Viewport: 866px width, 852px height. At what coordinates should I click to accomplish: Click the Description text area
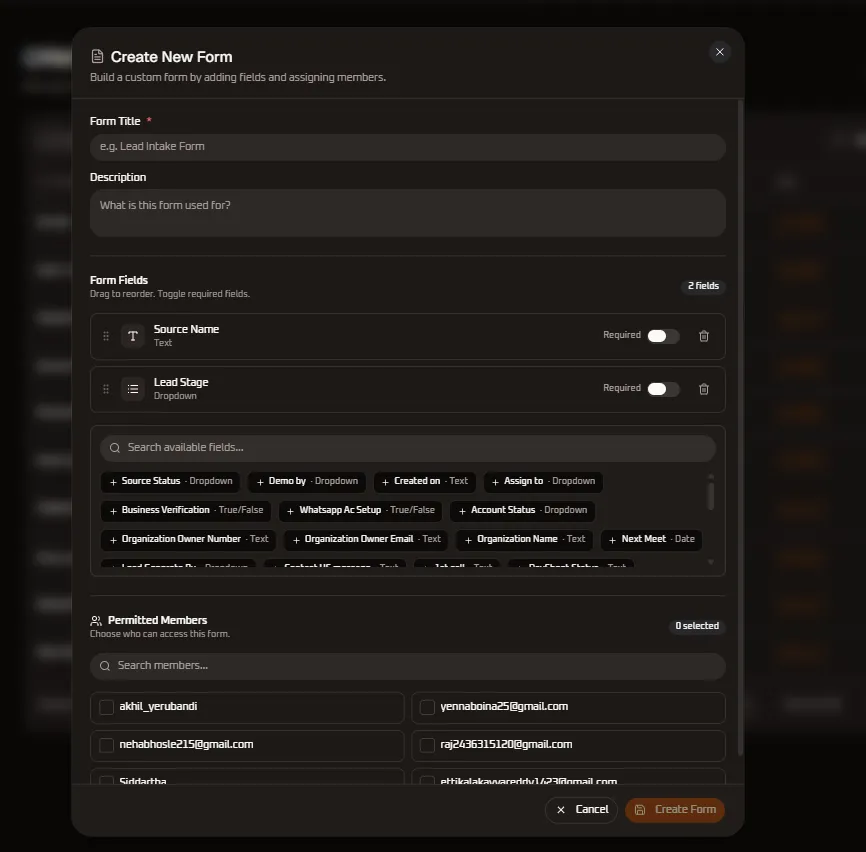[x=408, y=213]
